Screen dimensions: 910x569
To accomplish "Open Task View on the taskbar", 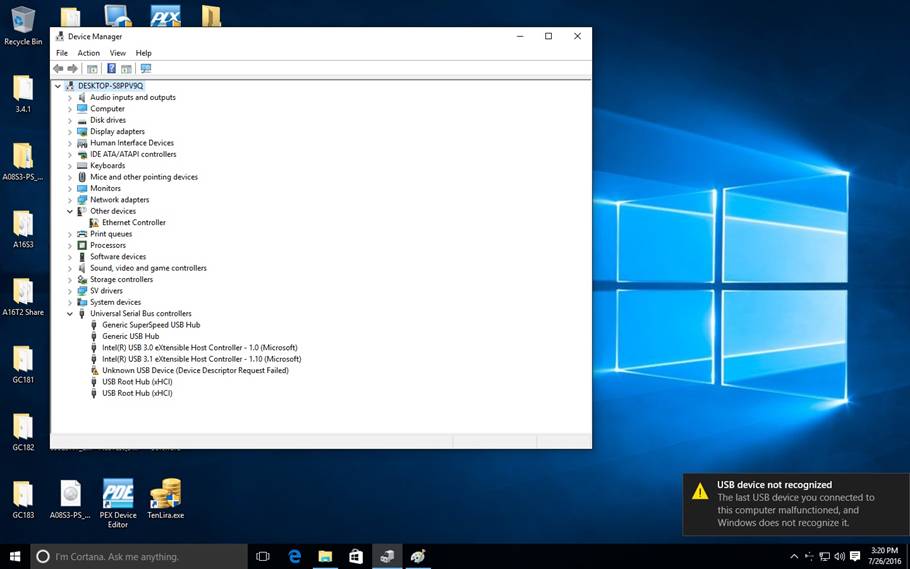I will [263, 556].
